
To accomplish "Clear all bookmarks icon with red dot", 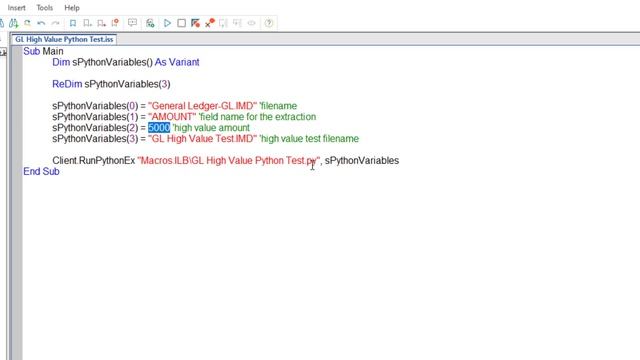I will click(x=115, y=23).
